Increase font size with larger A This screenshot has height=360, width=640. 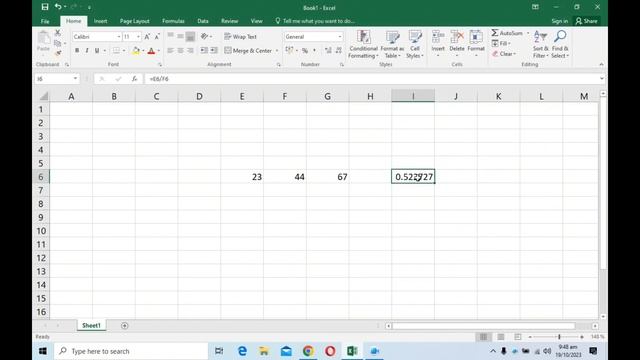147,37
